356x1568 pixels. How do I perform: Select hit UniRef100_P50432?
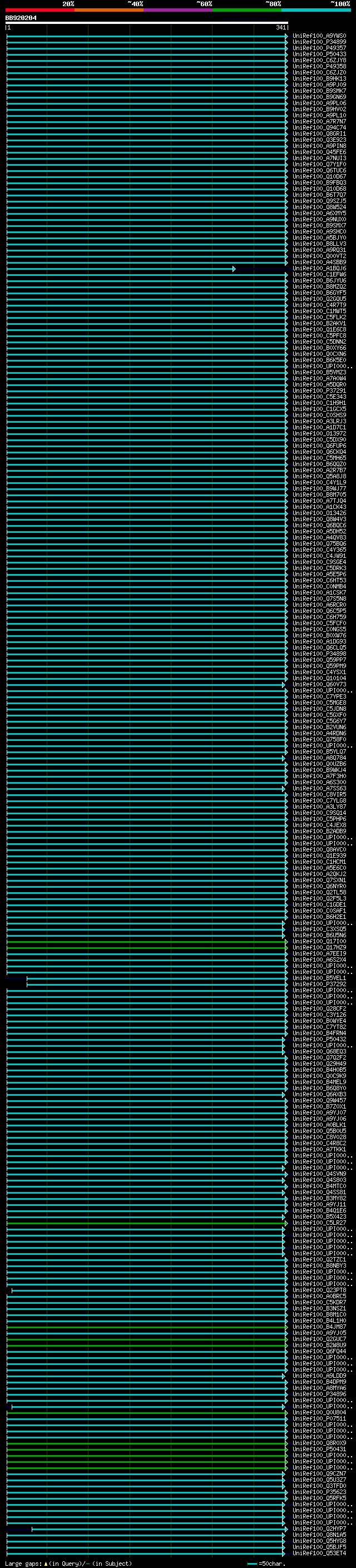319,1039
